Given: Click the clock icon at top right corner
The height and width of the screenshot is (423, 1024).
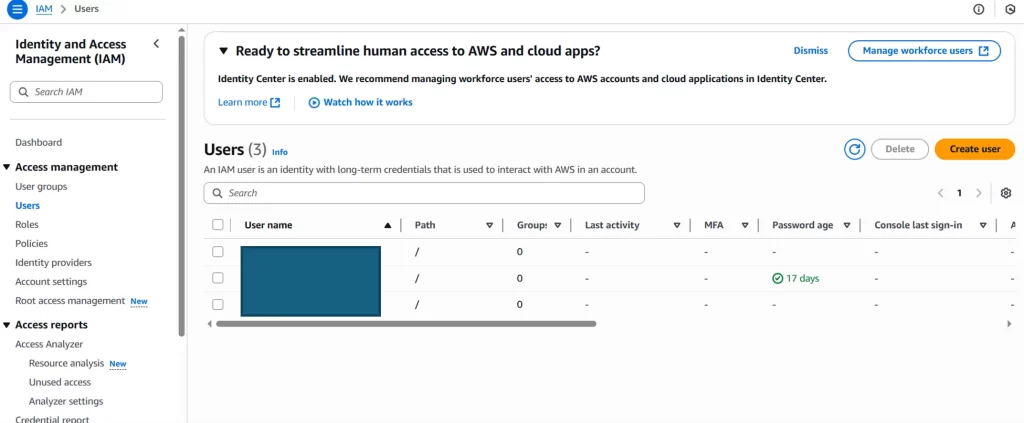Looking at the screenshot, I should pos(1011,9).
